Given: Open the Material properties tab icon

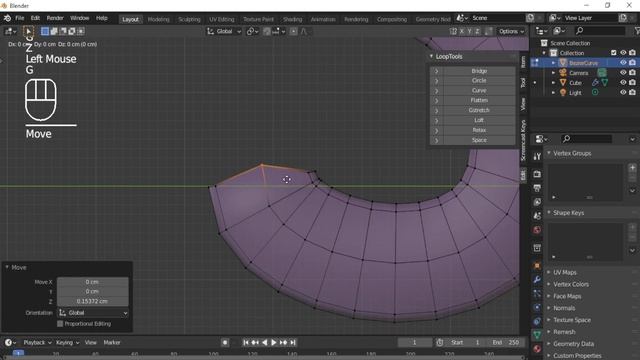Looking at the screenshot, I should (537, 349).
